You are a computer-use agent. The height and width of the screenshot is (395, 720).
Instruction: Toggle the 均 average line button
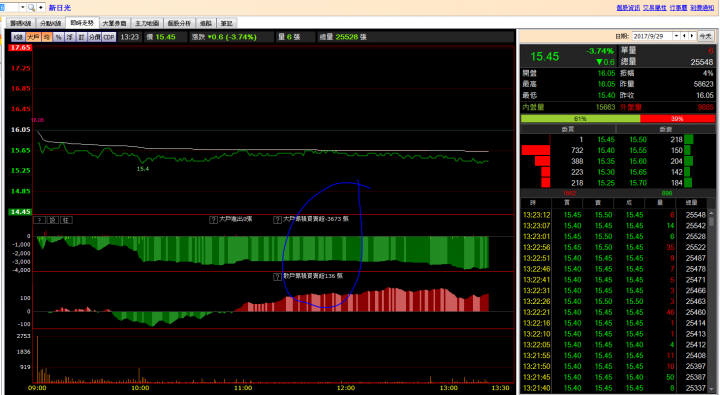pyautogui.click(x=47, y=37)
